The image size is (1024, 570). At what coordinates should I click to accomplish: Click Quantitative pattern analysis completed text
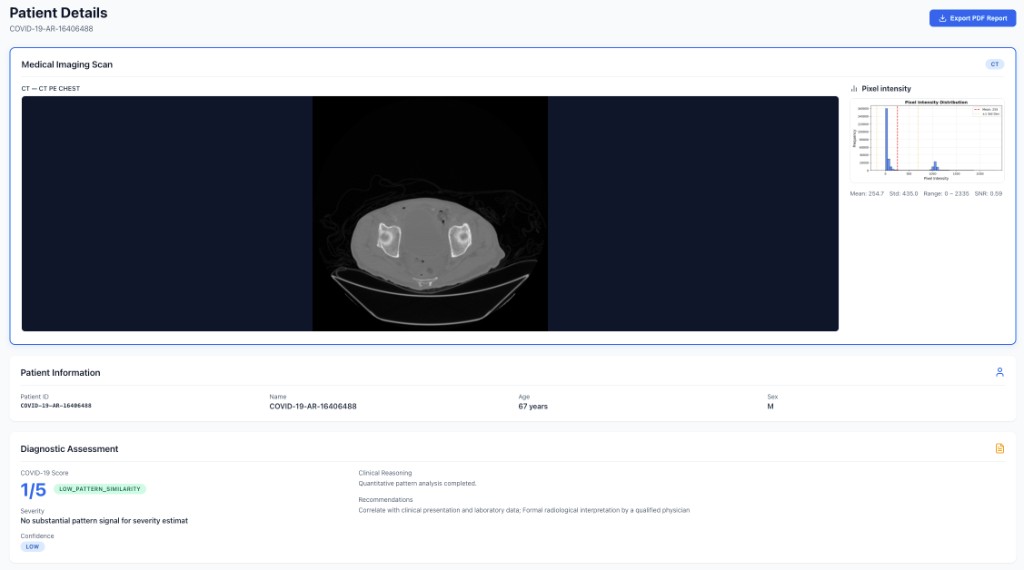click(x=417, y=484)
